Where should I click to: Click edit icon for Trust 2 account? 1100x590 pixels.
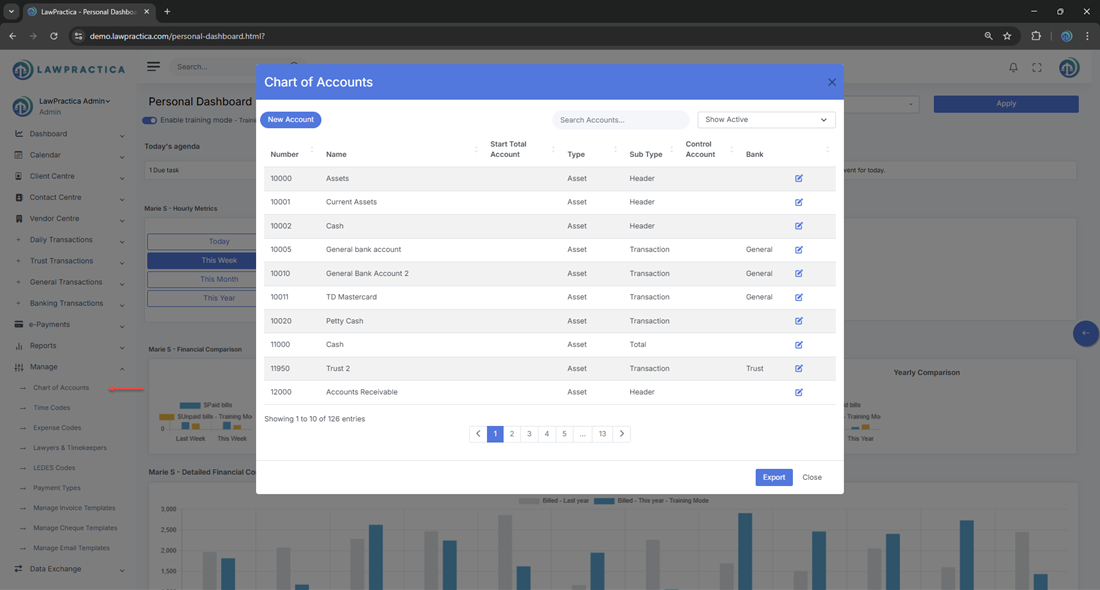pyautogui.click(x=799, y=368)
